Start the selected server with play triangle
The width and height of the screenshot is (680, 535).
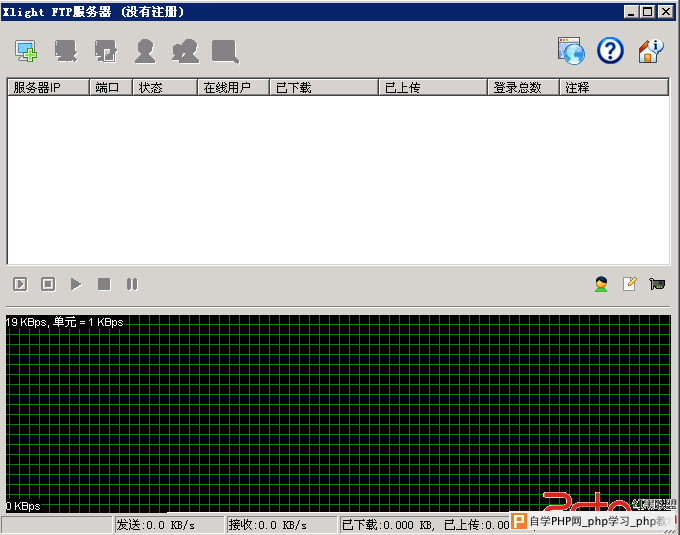[x=76, y=284]
